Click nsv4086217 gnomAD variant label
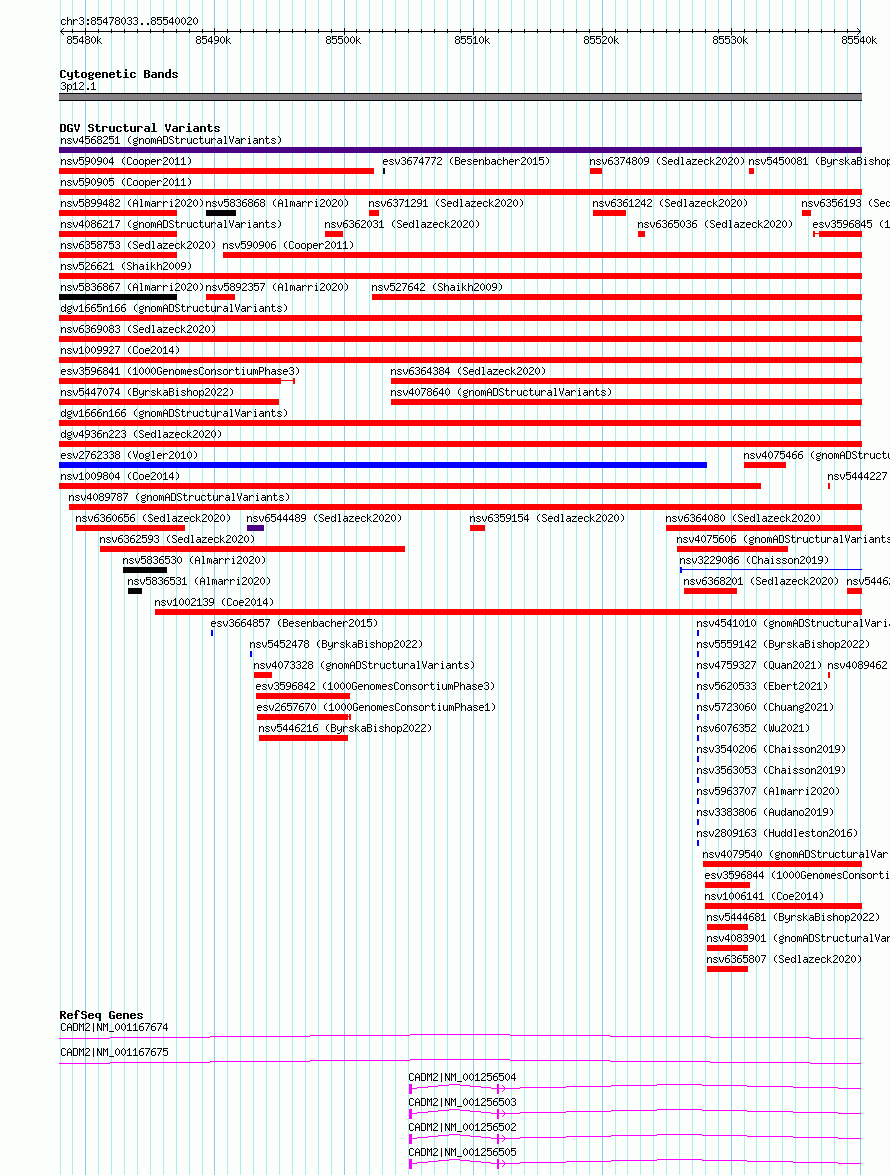The width and height of the screenshot is (890, 1175). tap(171, 224)
